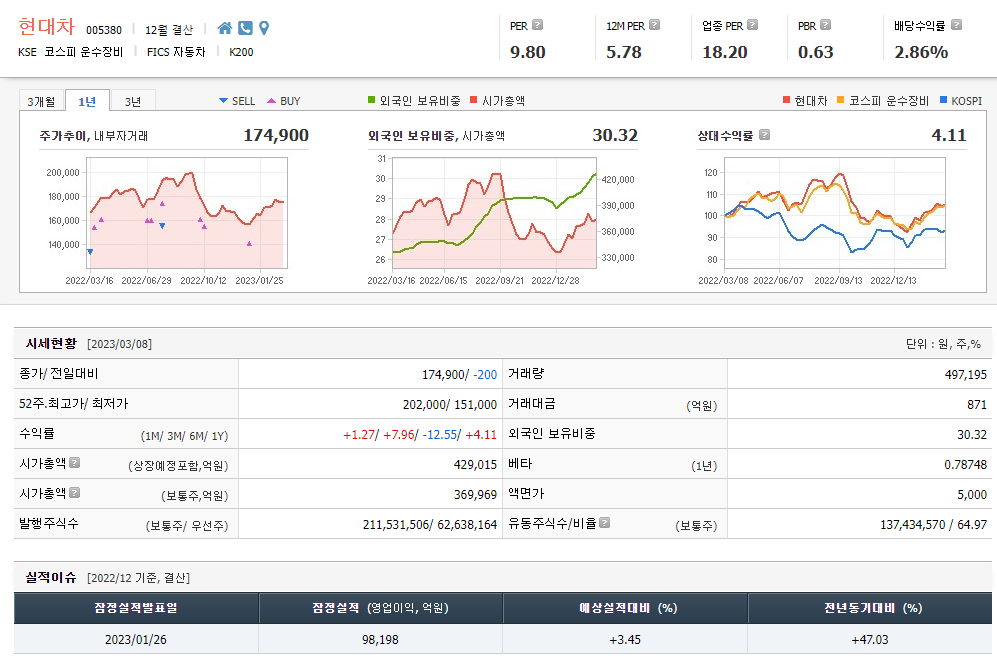Click the 실적이슈 section heading

click(51, 577)
